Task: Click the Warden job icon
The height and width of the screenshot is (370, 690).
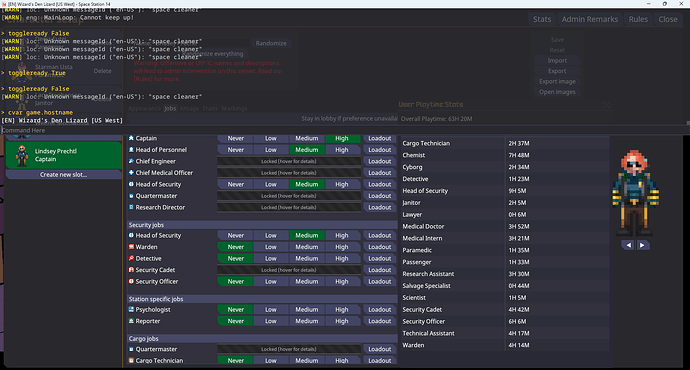Action: click(x=131, y=247)
